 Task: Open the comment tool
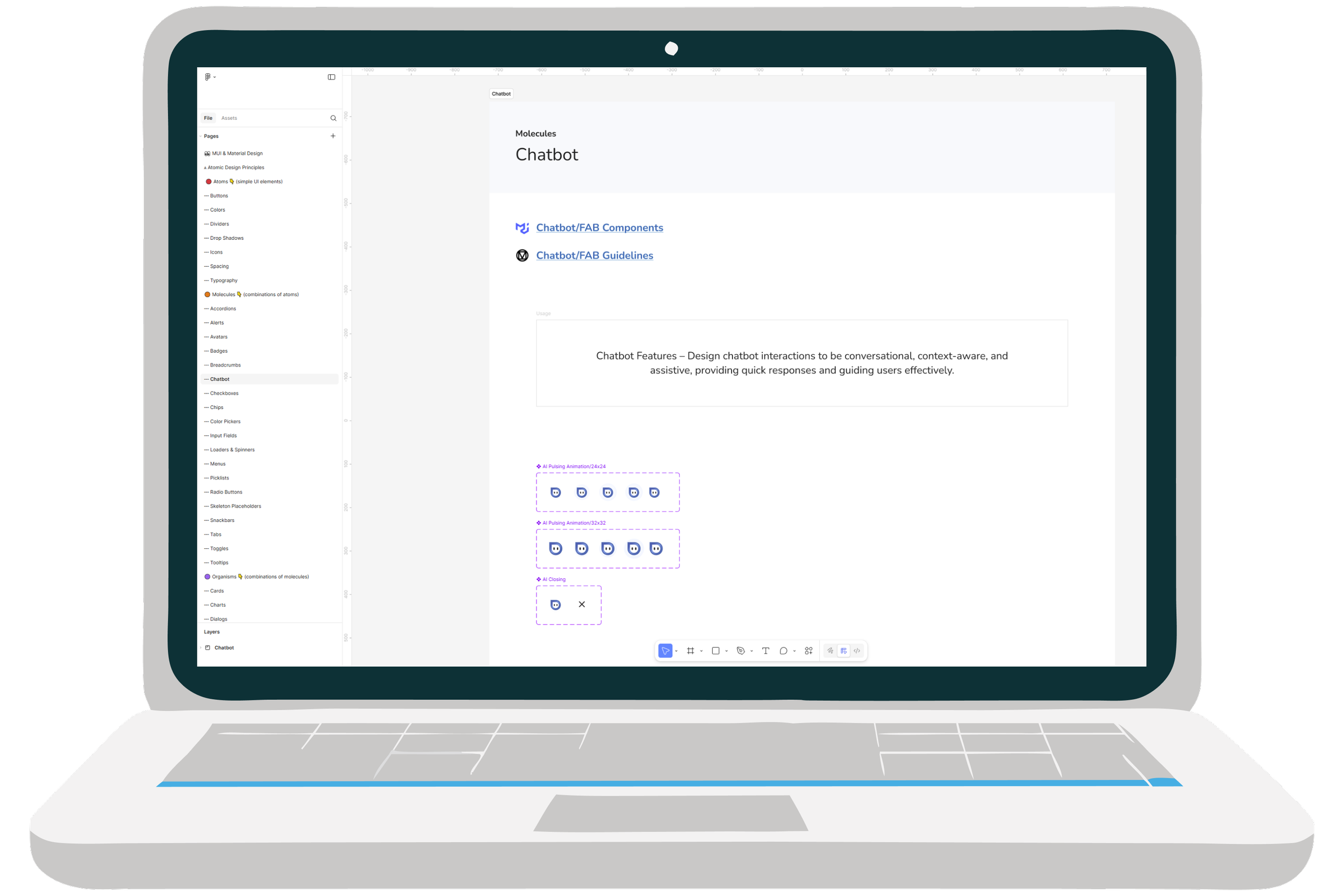point(784,650)
